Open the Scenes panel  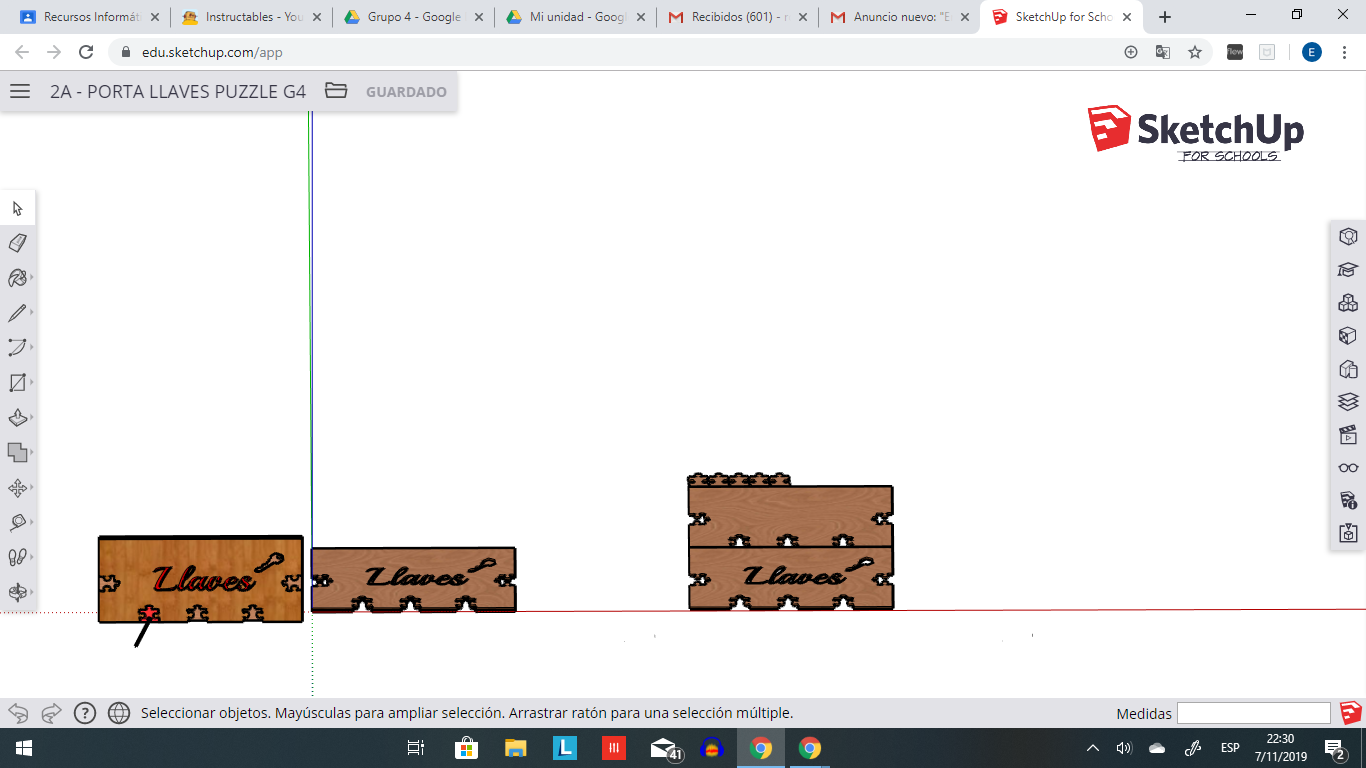(x=1348, y=435)
